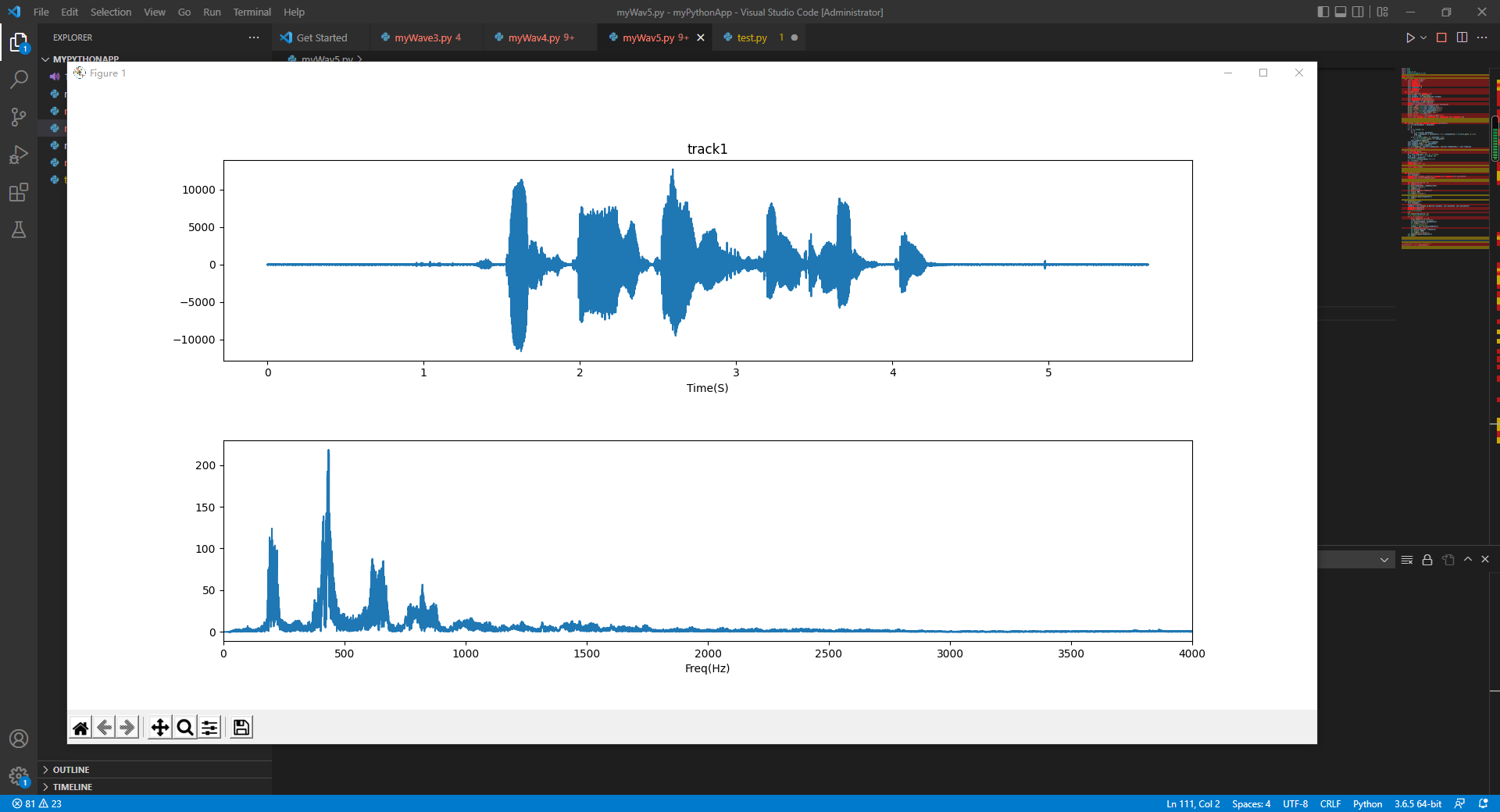Viewport: 1500px width, 812px height.
Task: Open Configure subplots dialog
Action: (209, 728)
